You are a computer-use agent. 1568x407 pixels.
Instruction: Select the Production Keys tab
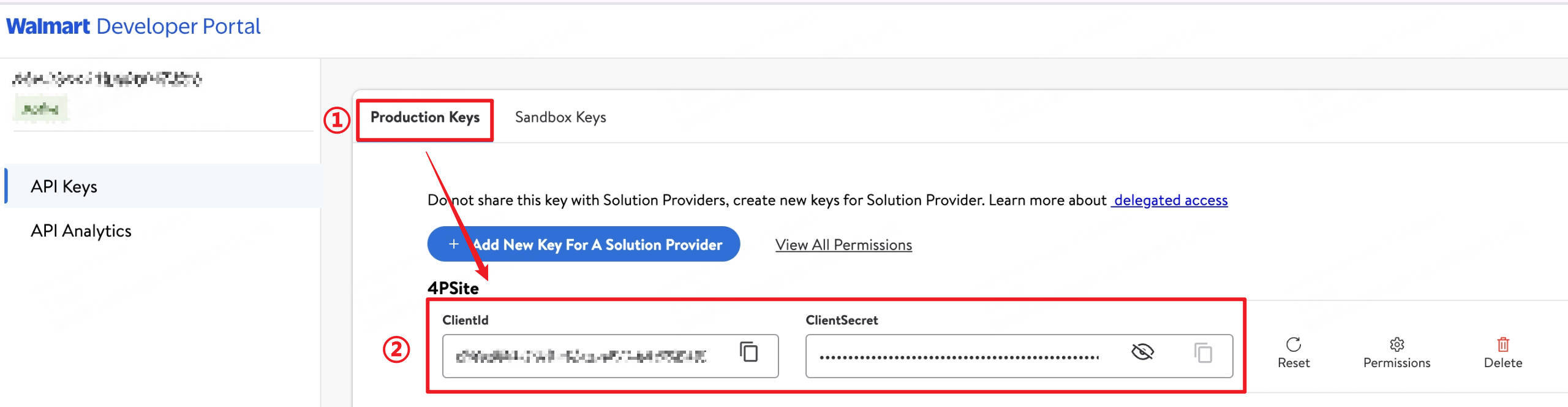click(x=424, y=117)
